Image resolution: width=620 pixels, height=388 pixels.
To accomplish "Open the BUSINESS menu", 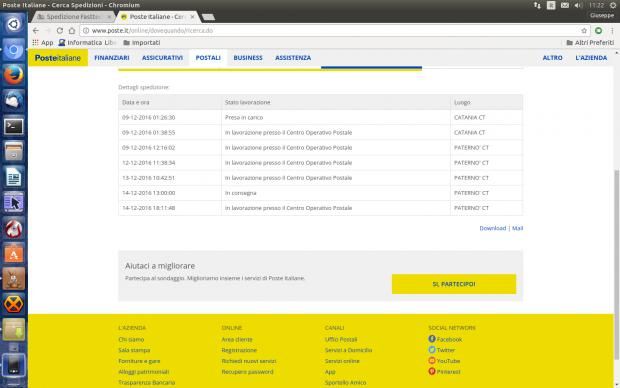I will [248, 58].
